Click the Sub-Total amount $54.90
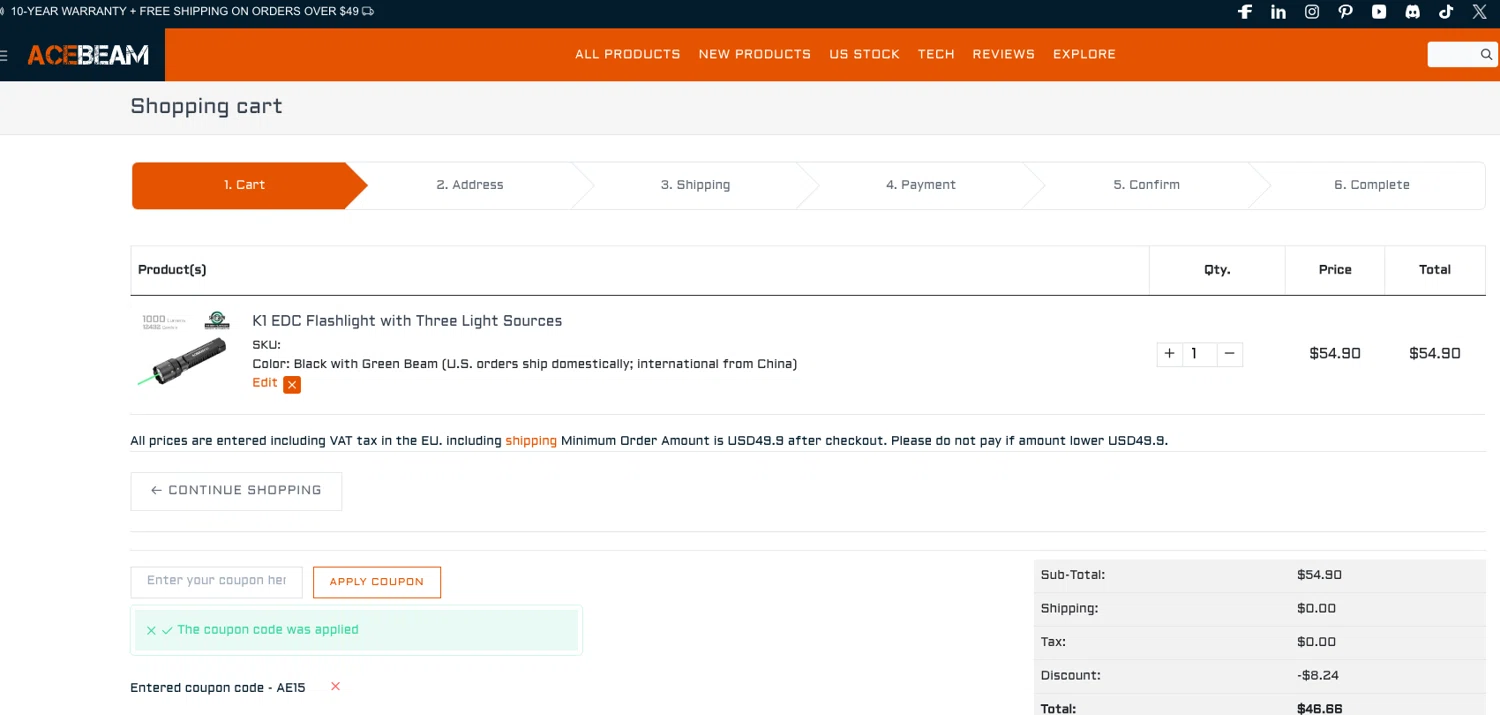This screenshot has width=1500, height=715. 1319,575
